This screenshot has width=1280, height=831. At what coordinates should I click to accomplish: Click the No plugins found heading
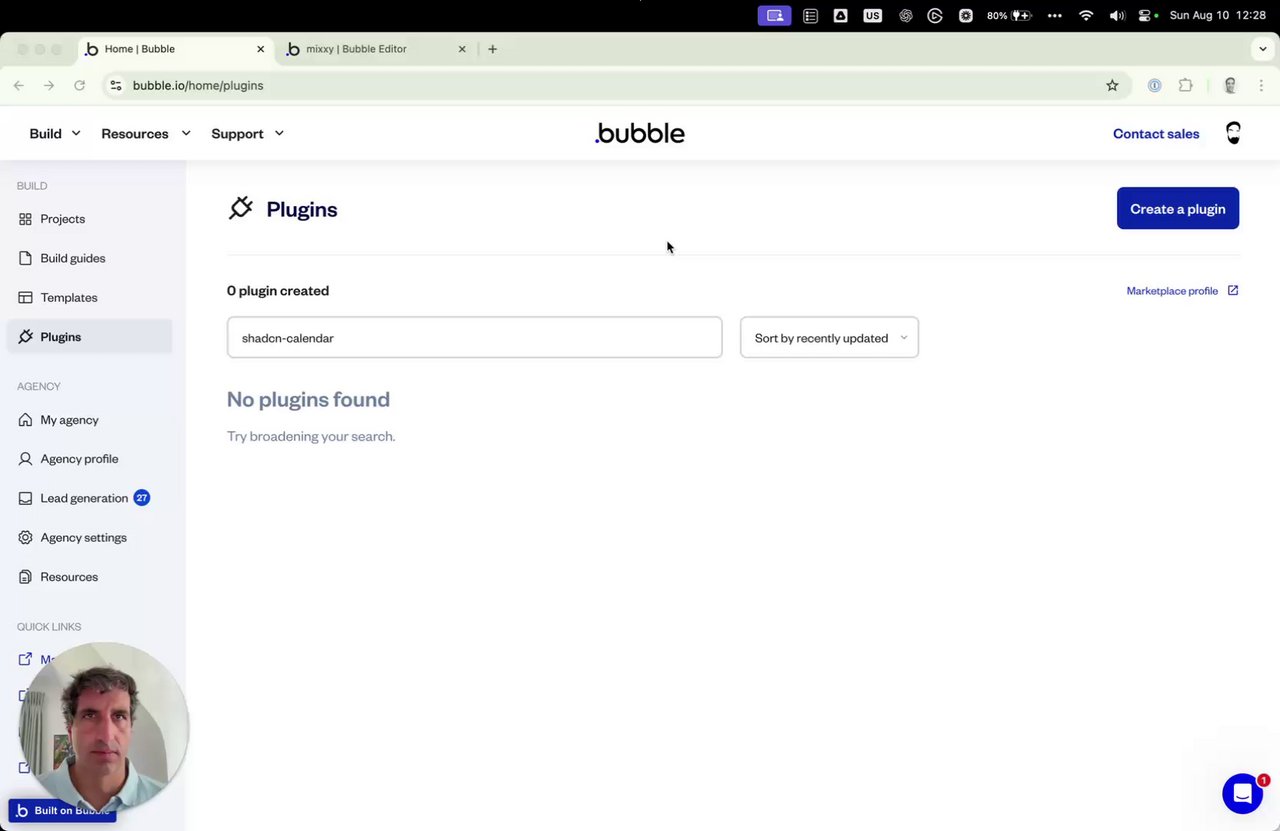pyautogui.click(x=308, y=399)
